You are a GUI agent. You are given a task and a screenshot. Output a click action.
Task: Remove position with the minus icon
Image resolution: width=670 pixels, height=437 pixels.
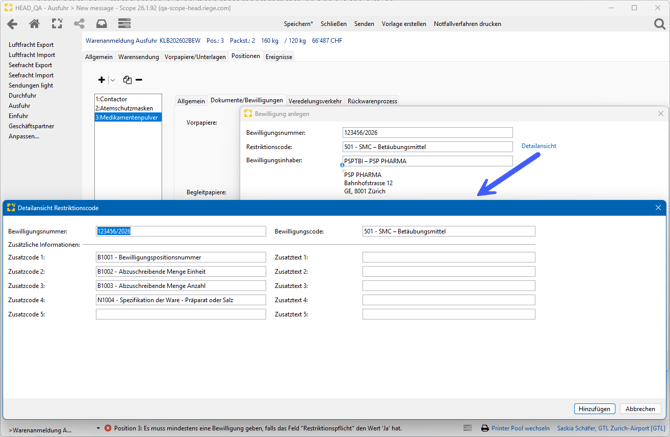[139, 80]
